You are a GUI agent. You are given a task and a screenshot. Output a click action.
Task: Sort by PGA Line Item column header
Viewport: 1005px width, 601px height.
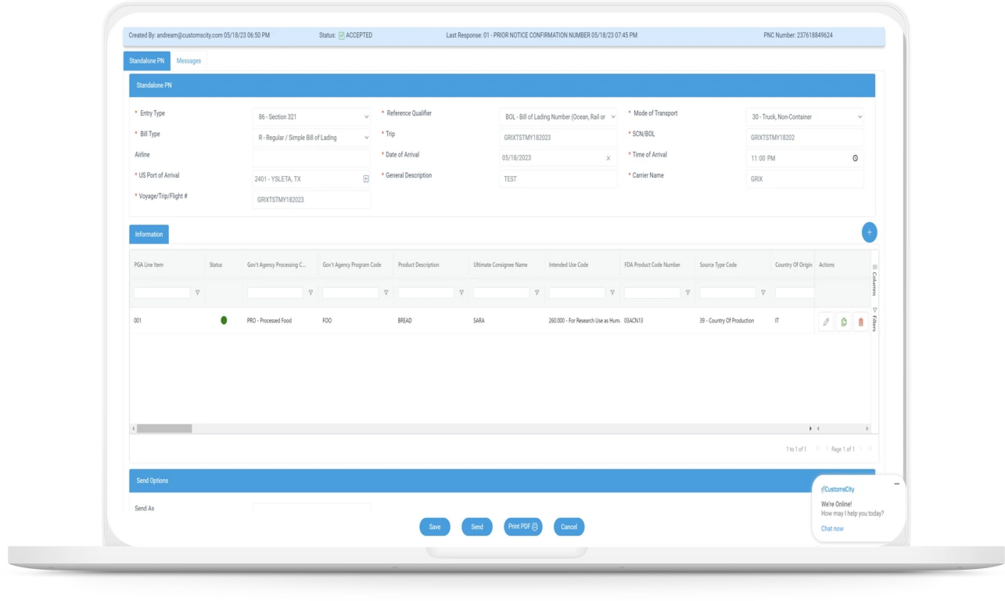click(x=149, y=265)
